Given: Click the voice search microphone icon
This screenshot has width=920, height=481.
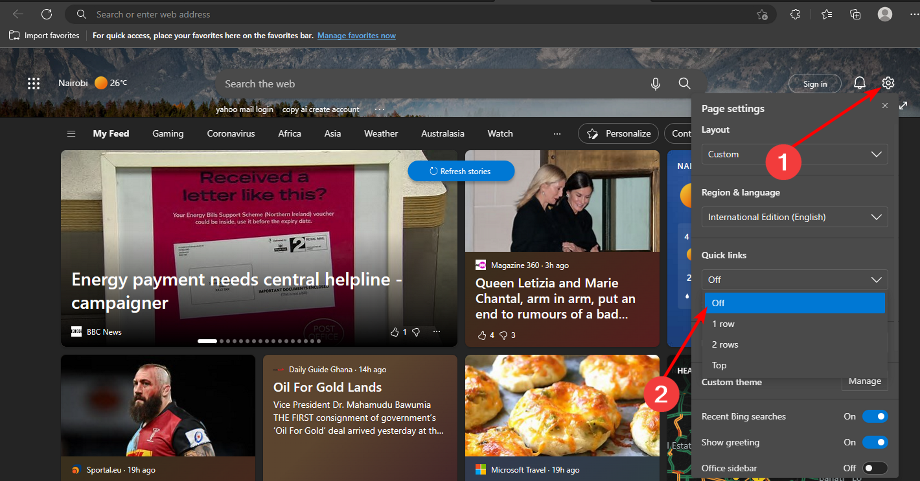Looking at the screenshot, I should click(x=655, y=84).
